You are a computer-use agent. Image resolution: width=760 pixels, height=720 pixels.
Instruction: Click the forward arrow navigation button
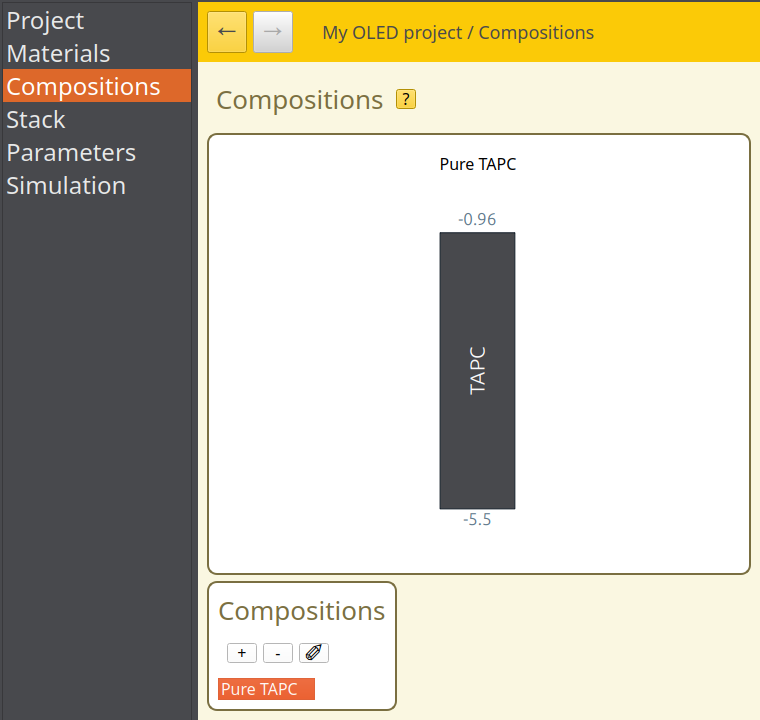point(273,33)
